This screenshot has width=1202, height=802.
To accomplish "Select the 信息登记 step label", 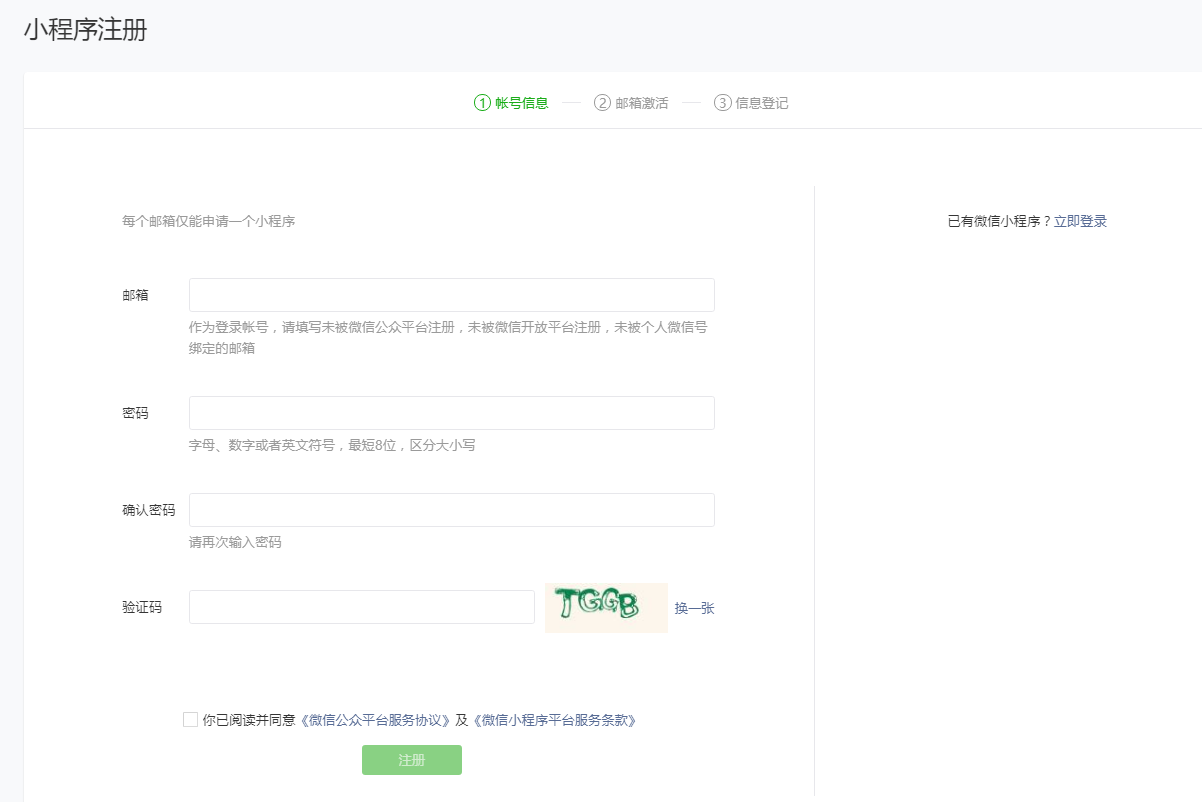I will point(762,103).
